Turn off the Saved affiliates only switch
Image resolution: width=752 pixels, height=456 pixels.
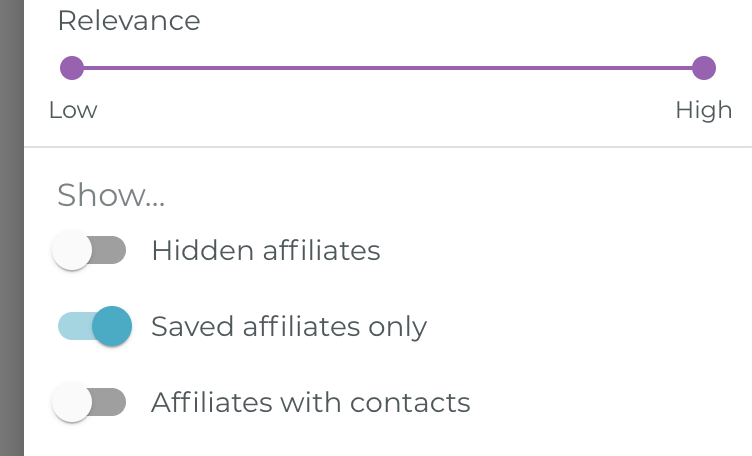pyautogui.click(x=95, y=326)
